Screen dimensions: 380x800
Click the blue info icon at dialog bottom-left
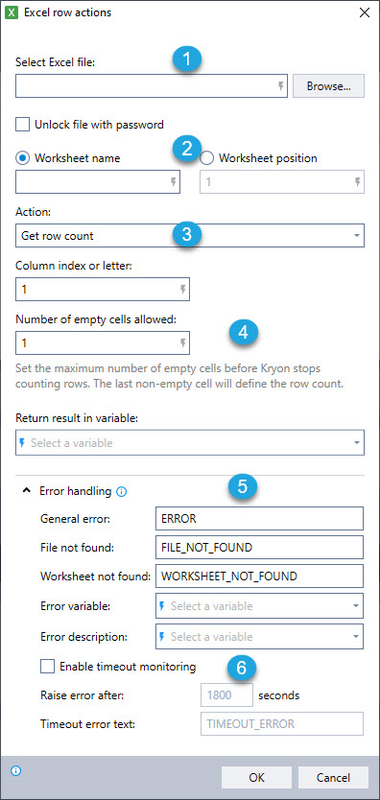[x=16, y=770]
